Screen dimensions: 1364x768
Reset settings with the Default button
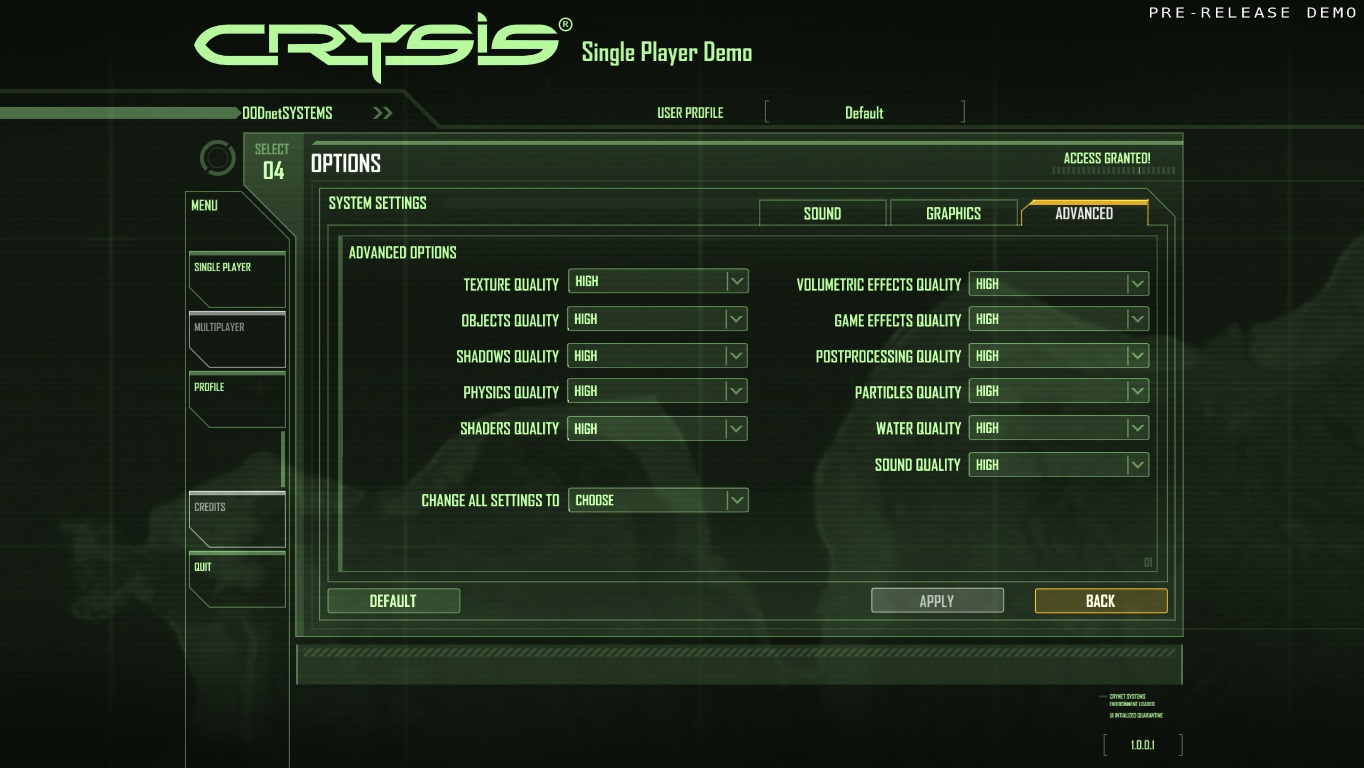393,601
